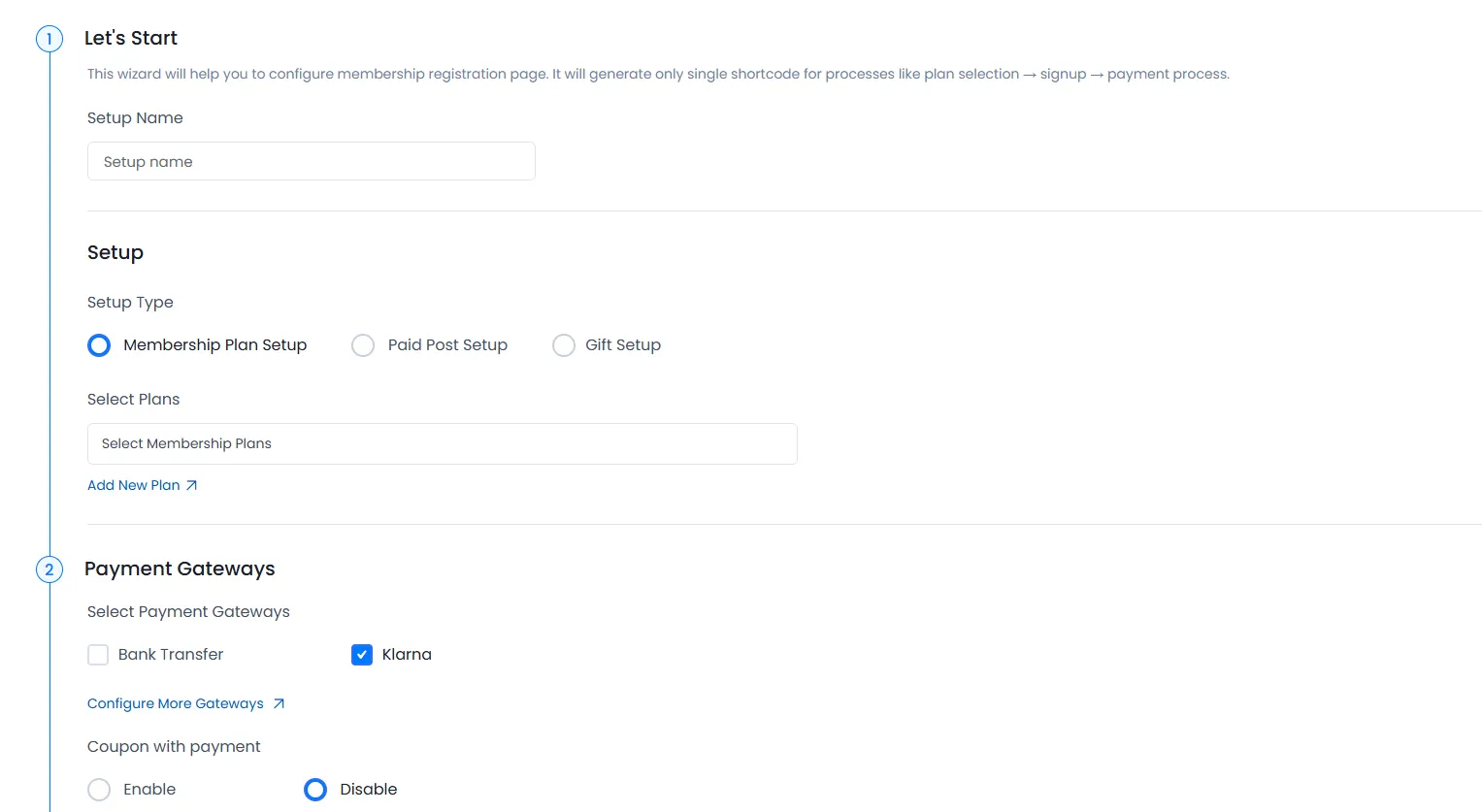1482x812 pixels.
Task: Select Disable for coupon with payment
Action: pyautogui.click(x=314, y=789)
